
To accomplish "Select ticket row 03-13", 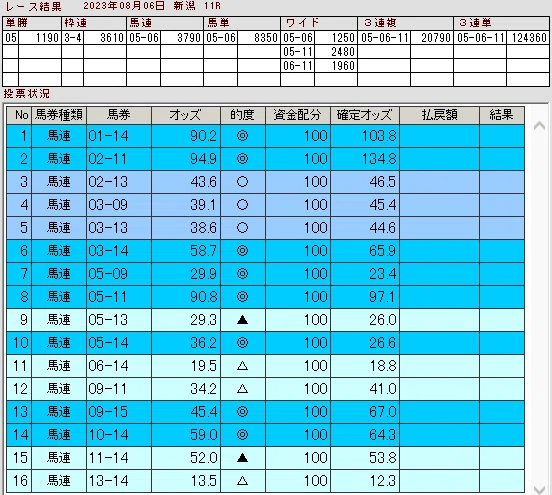I will pyautogui.click(x=265, y=228).
